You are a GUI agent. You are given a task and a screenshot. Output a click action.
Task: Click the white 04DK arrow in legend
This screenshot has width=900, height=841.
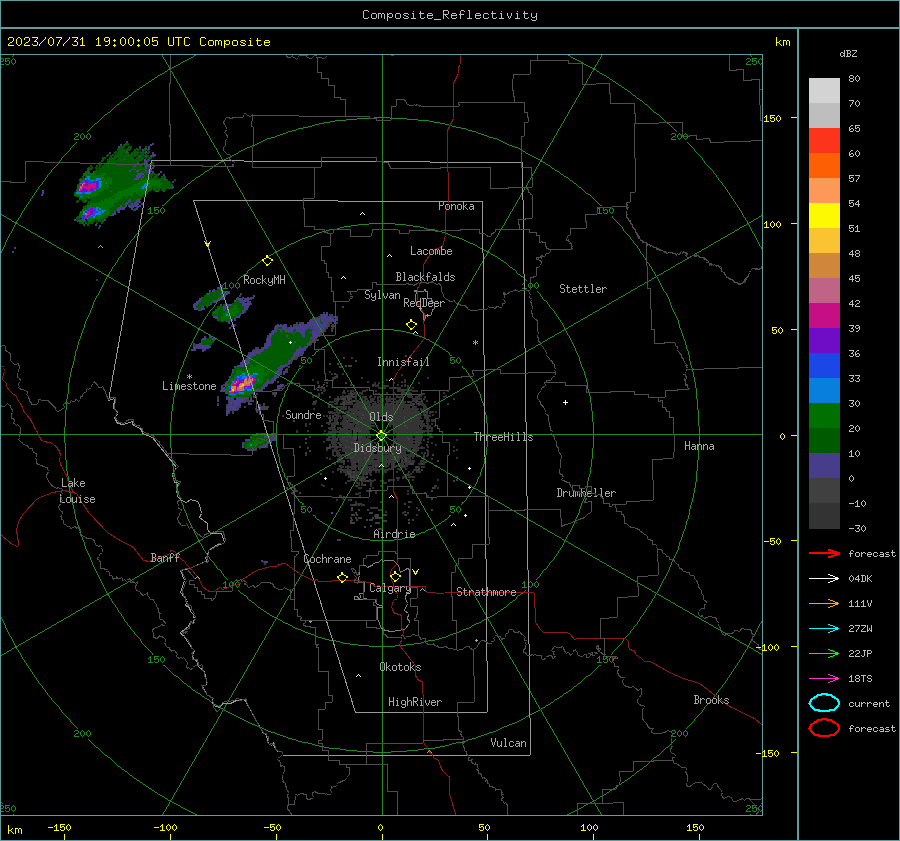824,579
